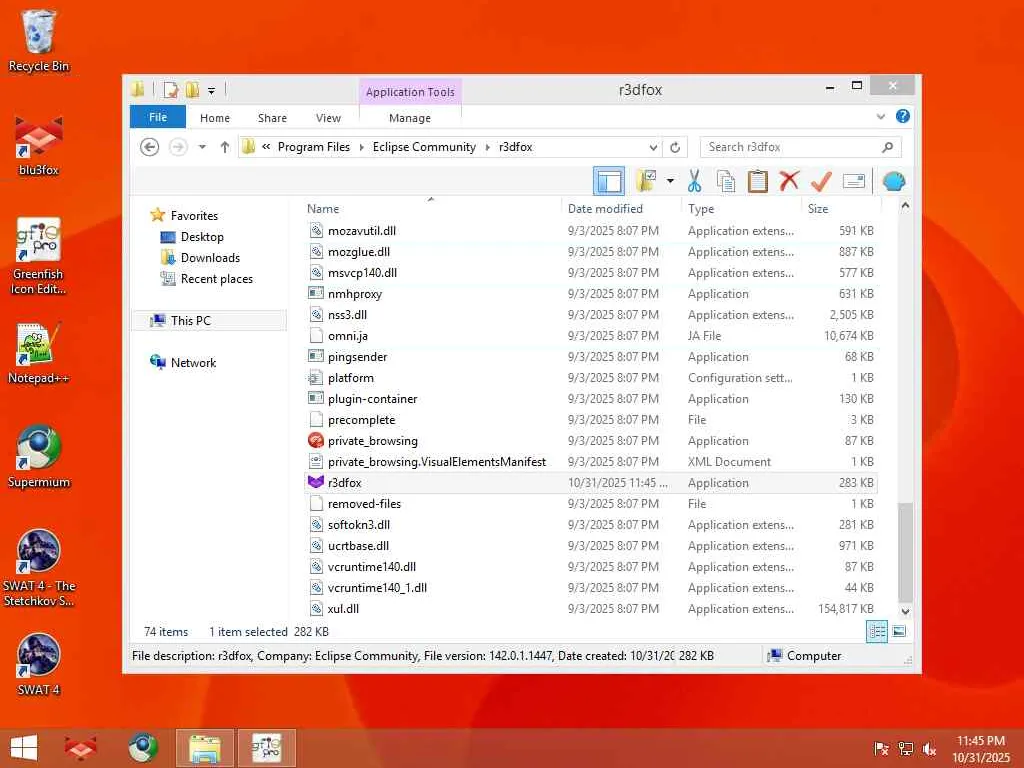Click the Copy toolbar icon
Image resolution: width=1024 pixels, height=768 pixels.
726,181
